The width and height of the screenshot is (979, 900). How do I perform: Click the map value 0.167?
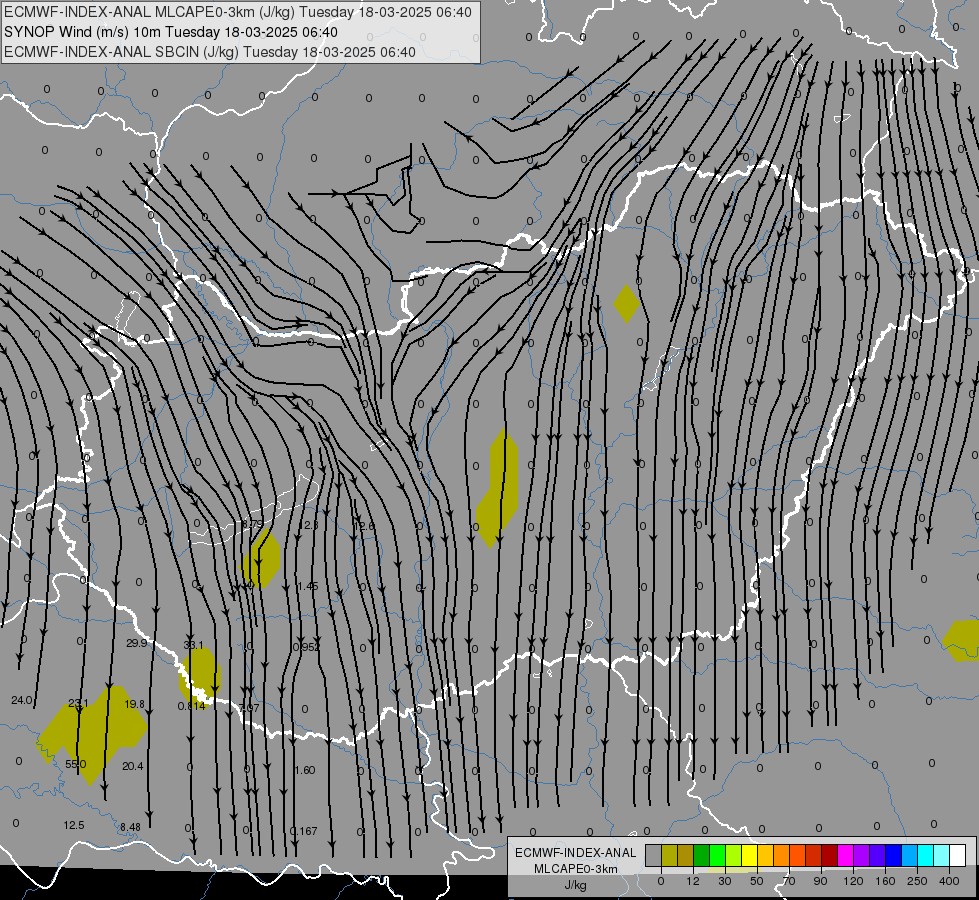click(x=303, y=831)
